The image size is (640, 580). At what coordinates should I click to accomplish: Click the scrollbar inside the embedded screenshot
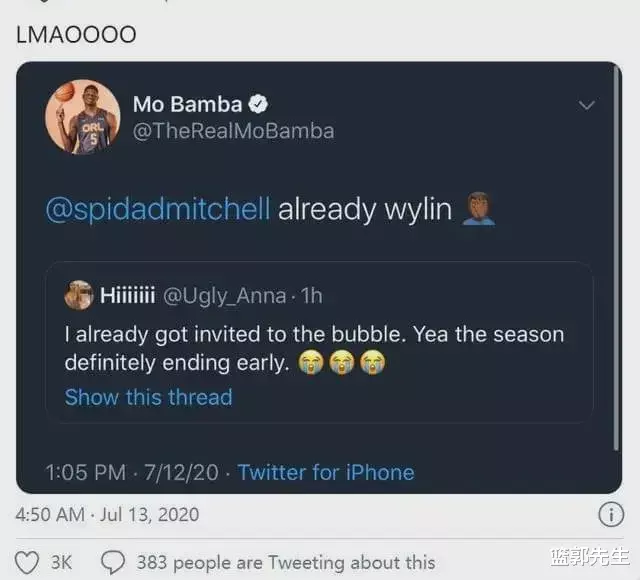coord(616,258)
